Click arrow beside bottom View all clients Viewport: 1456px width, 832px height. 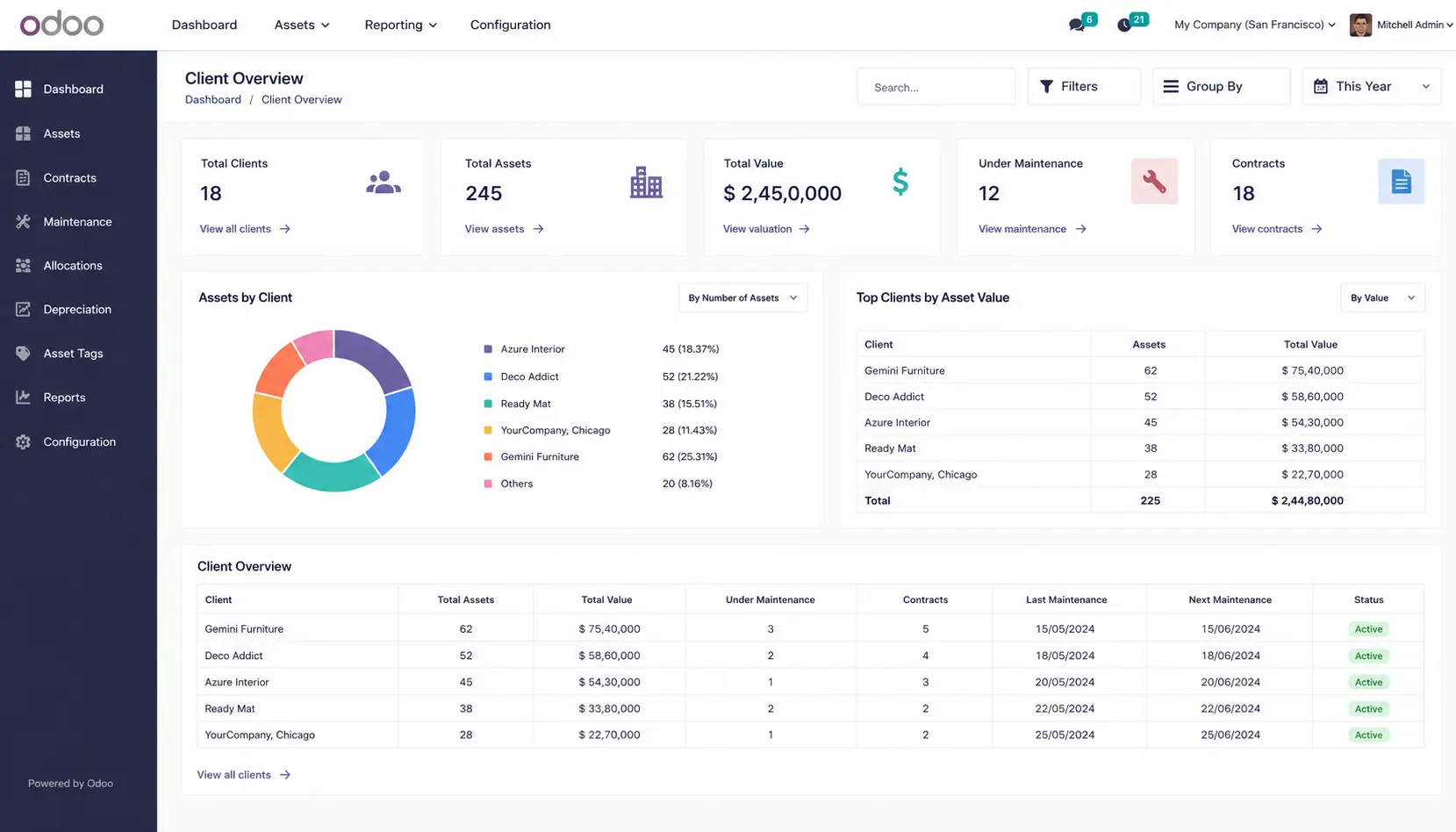[x=284, y=775]
